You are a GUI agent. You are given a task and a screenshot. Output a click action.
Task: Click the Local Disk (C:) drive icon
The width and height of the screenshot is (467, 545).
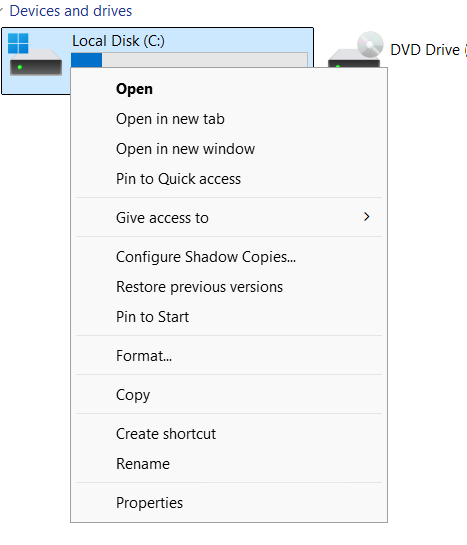click(x=35, y=54)
